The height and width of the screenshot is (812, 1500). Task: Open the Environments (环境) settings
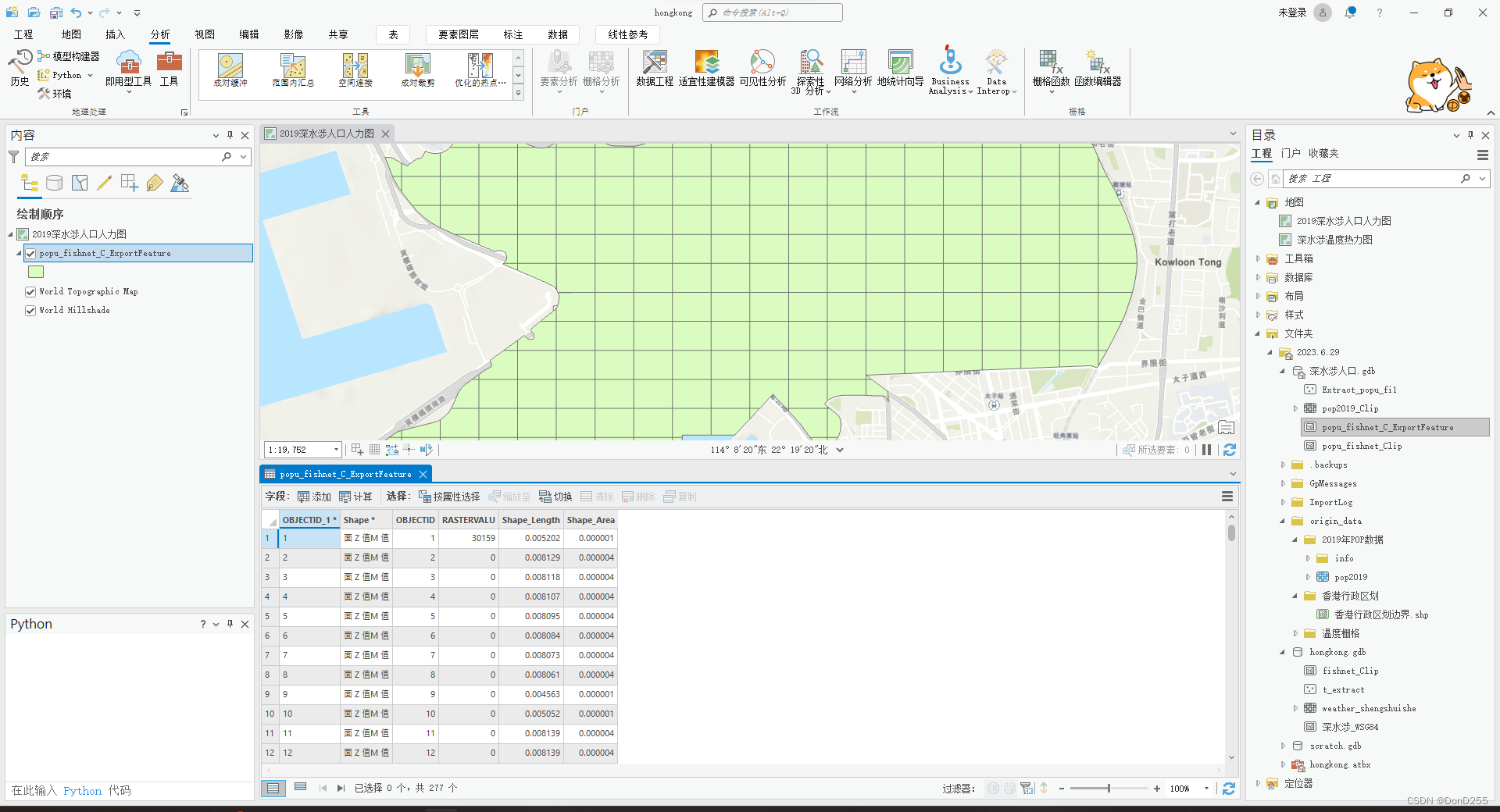coord(55,94)
